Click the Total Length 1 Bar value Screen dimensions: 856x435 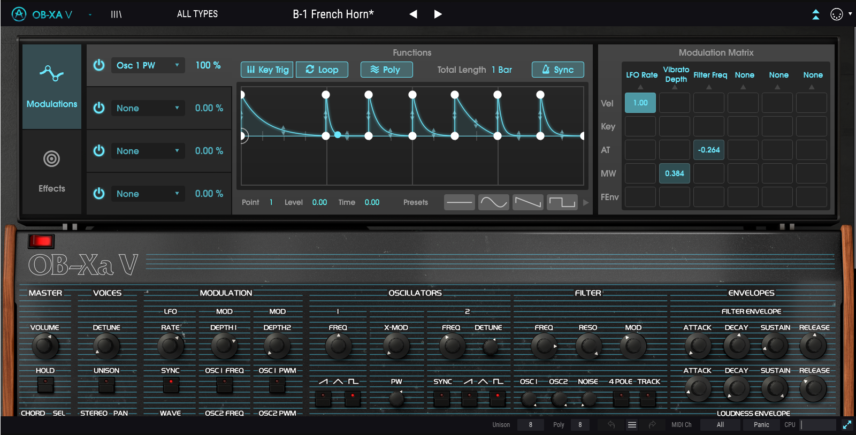pyautogui.click(x=502, y=70)
